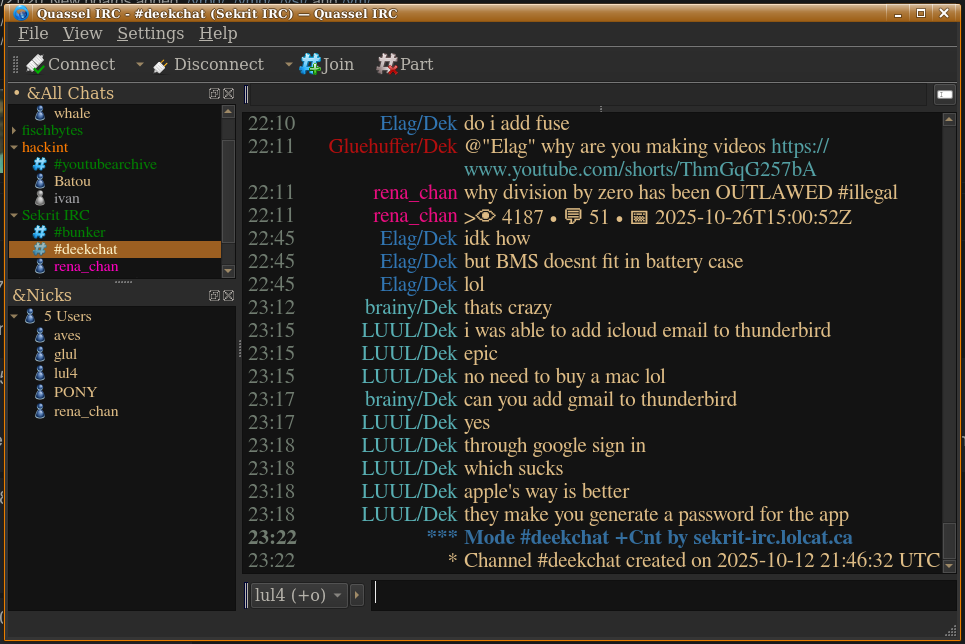Click chat scrollbar down arrow
Screen dimensions: 965x644
point(949,565)
